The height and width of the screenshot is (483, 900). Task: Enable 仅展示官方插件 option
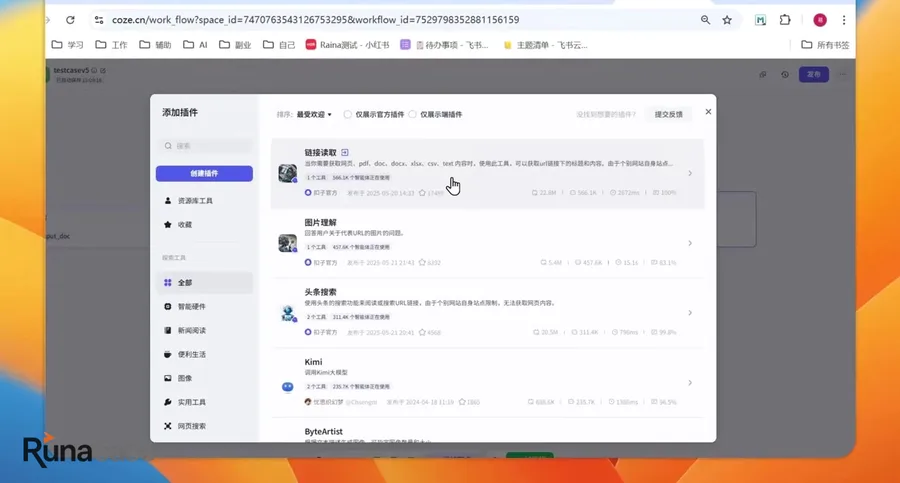[x=347, y=114]
